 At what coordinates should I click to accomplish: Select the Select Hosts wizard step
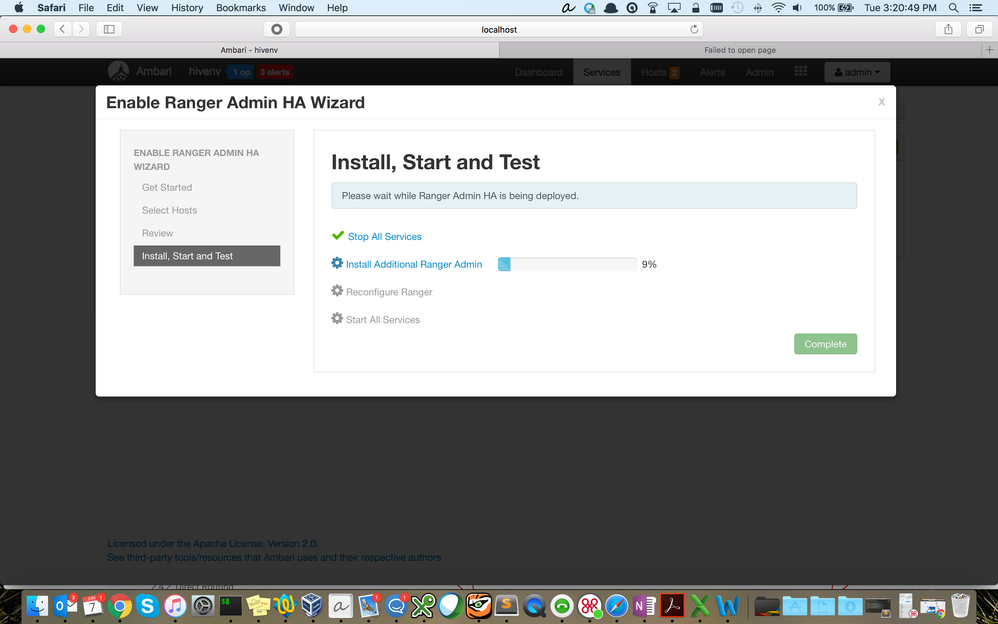[169, 210]
